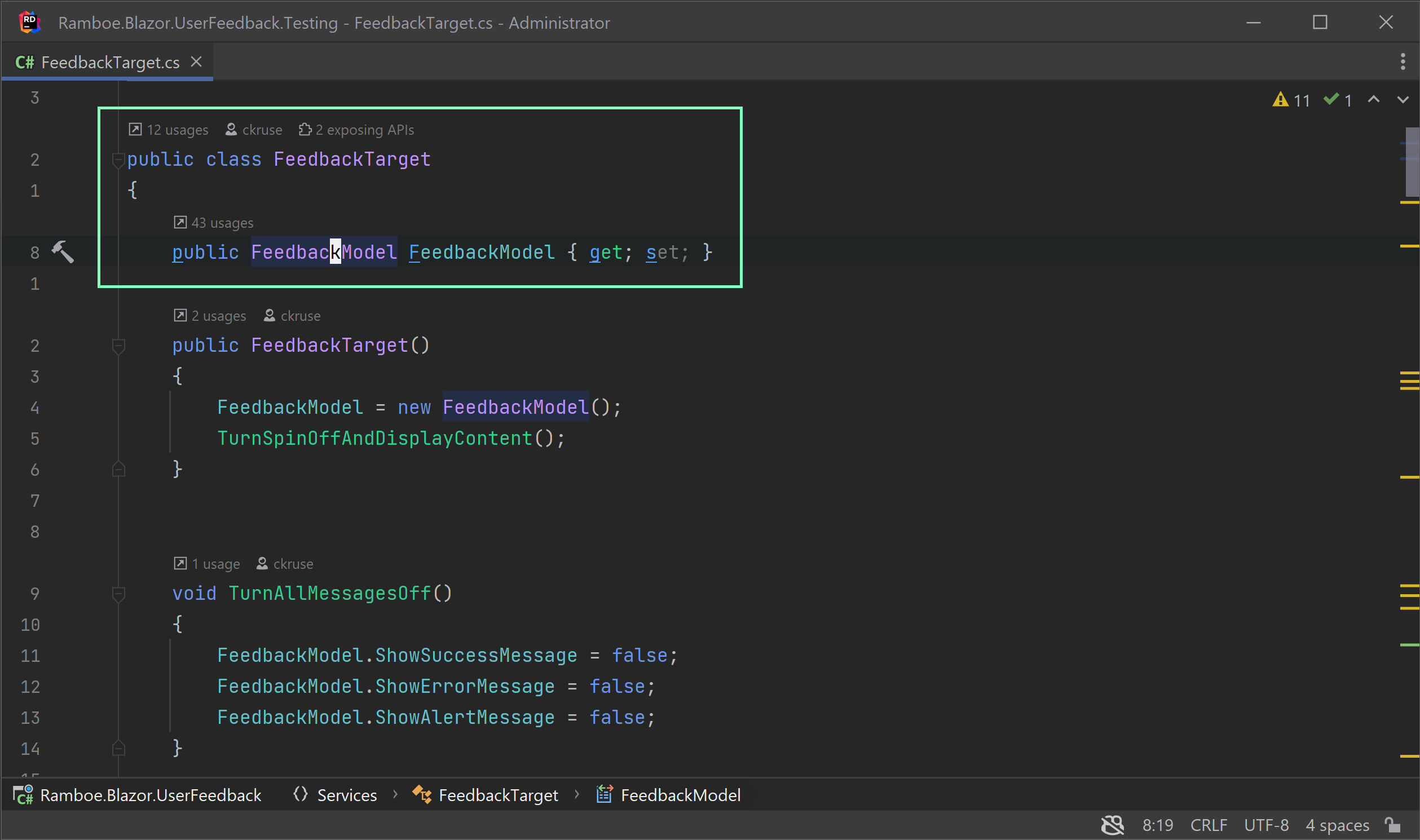Open the UTF-8 file encoding selector
The image size is (1420, 840).
[1266, 825]
